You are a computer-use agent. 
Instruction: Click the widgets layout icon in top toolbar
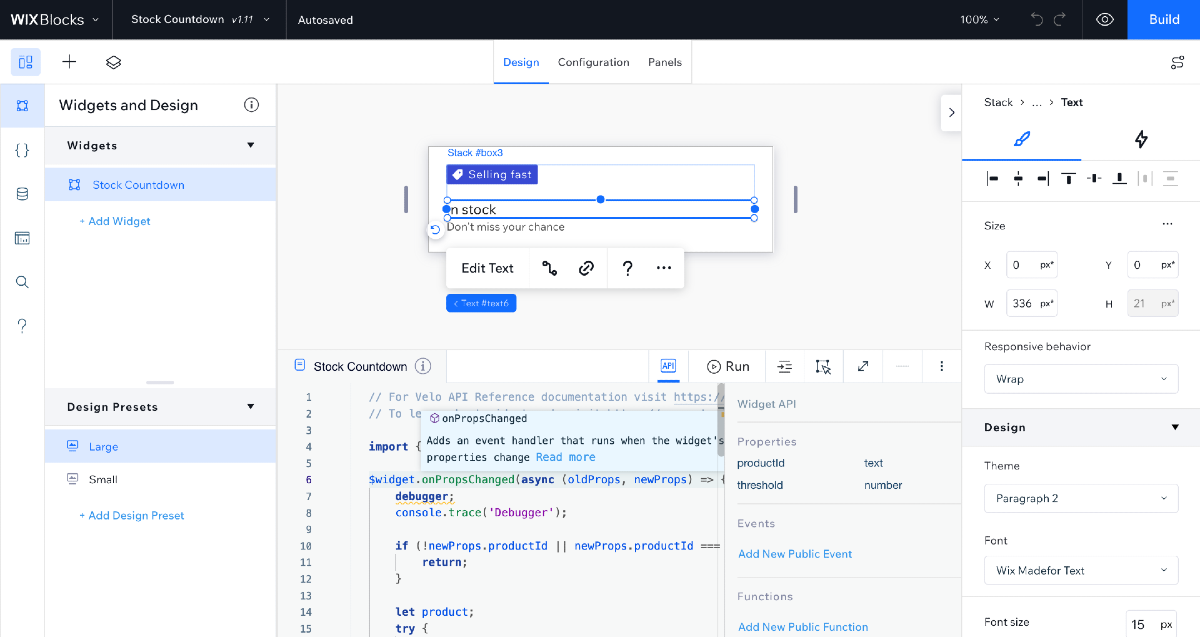pos(26,62)
